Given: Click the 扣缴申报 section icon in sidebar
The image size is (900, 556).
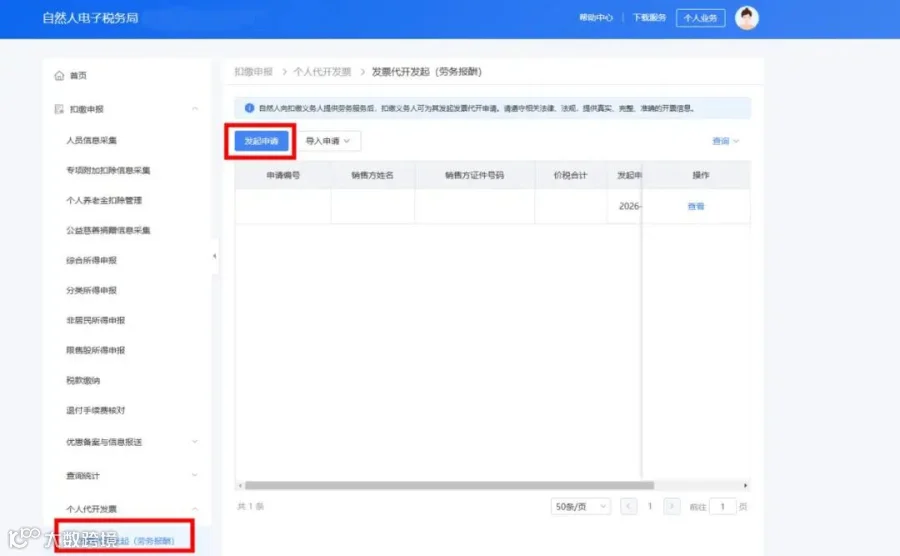Looking at the screenshot, I should coord(59,109).
